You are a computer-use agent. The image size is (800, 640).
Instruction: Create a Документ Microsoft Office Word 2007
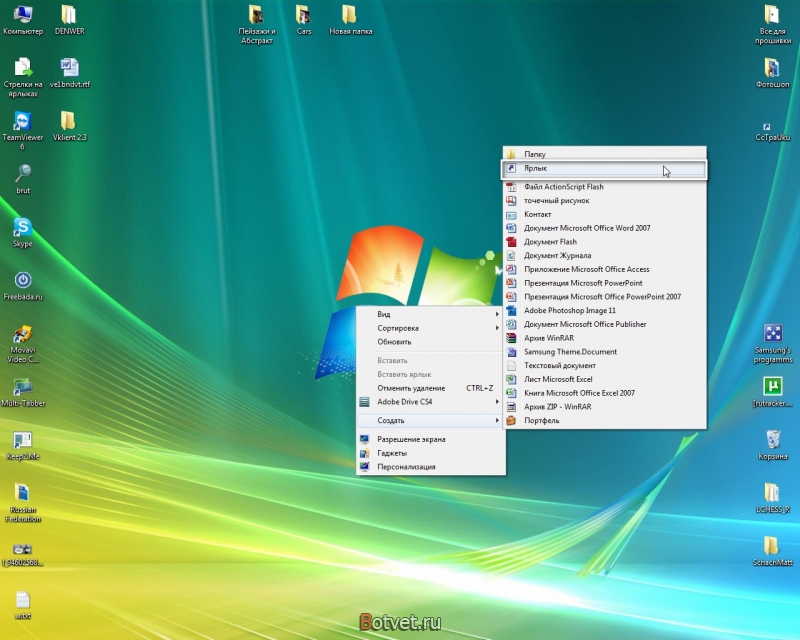(x=605, y=228)
